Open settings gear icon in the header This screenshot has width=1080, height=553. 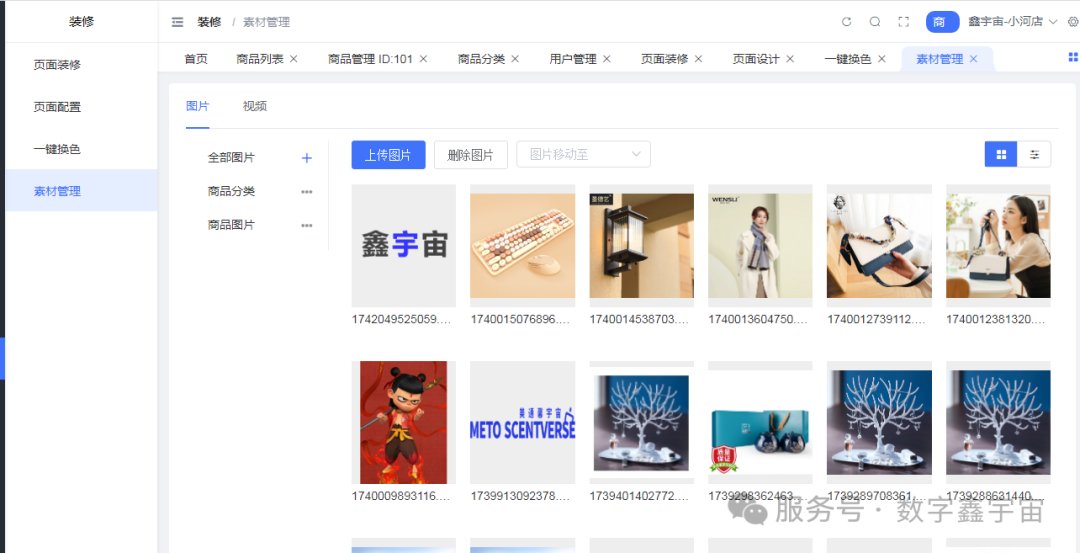[1073, 22]
